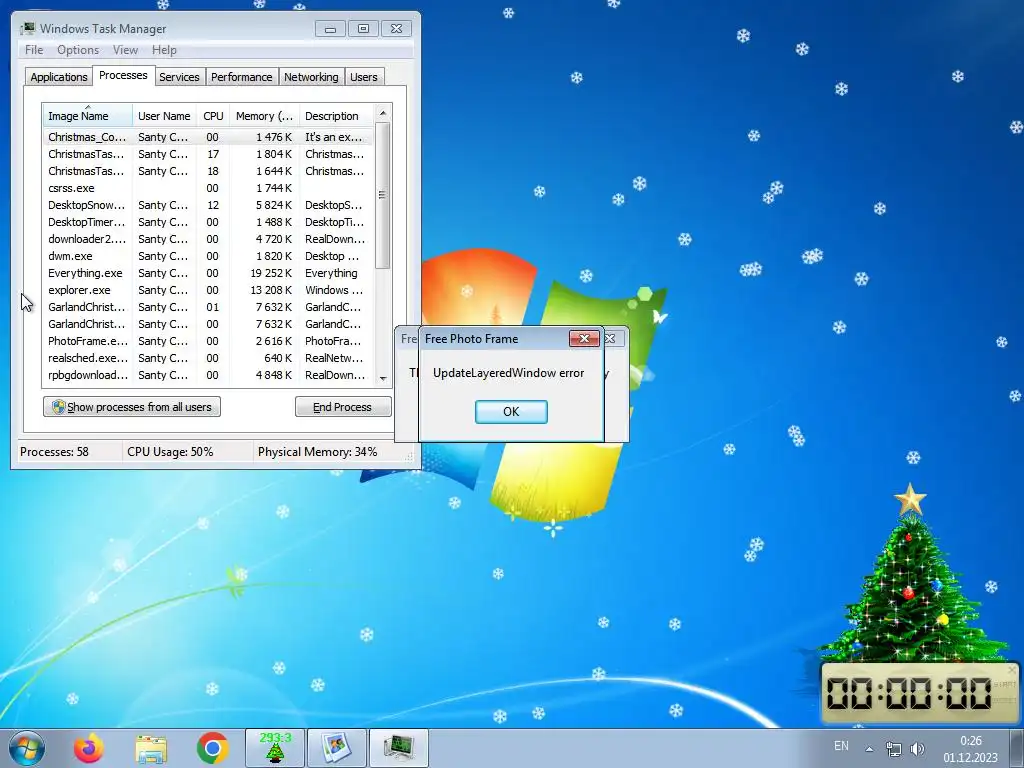Sort by Description column header
1024x768 pixels.
336,116
